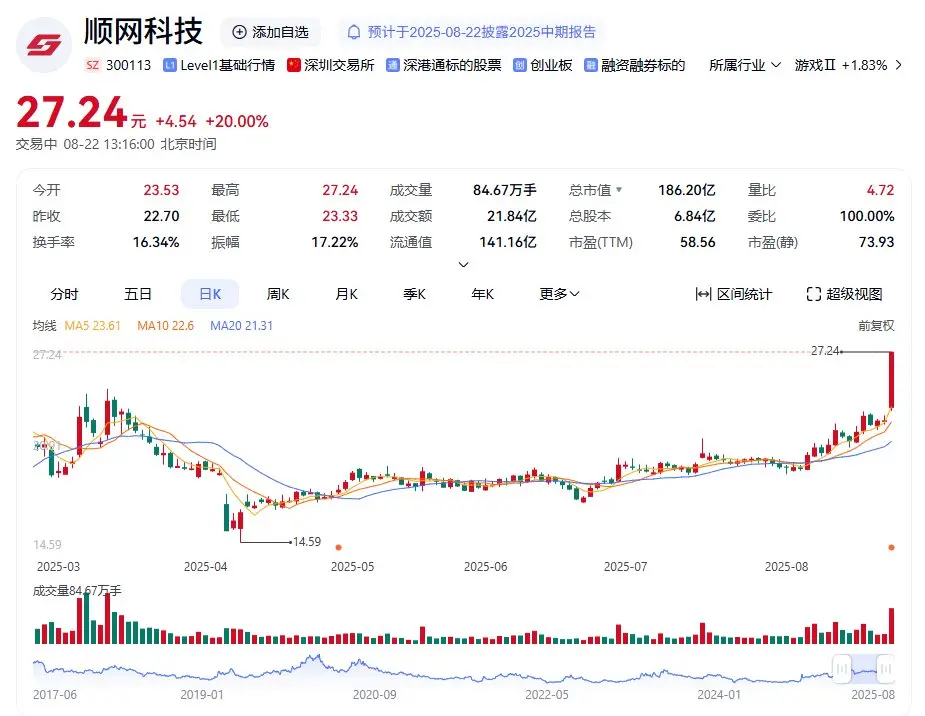This screenshot has width=925, height=716.
Task: Click the latest limit-up red candle
Action: click(x=891, y=380)
